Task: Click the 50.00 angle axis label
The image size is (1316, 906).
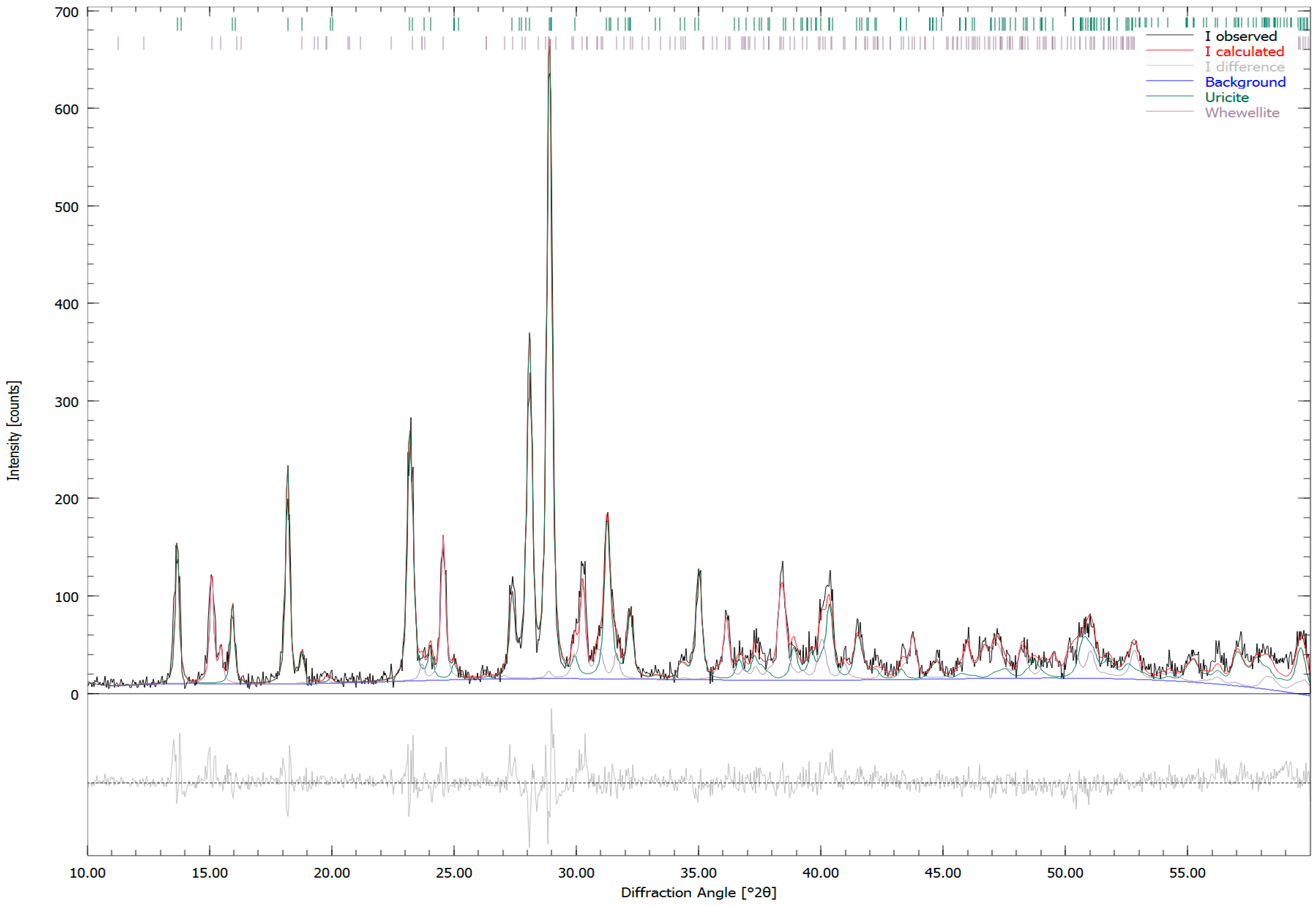Action: (1065, 873)
